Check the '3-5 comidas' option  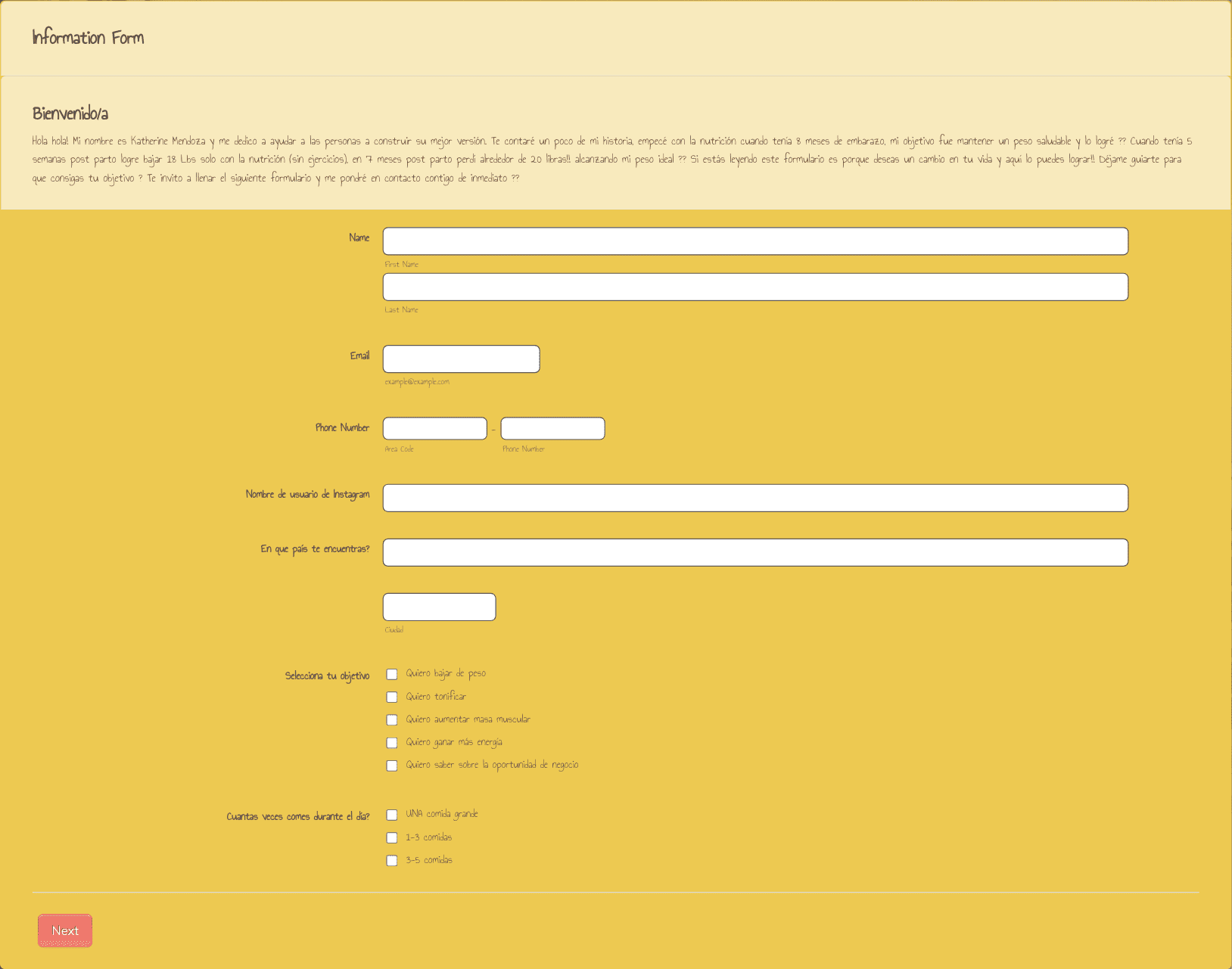coord(392,861)
